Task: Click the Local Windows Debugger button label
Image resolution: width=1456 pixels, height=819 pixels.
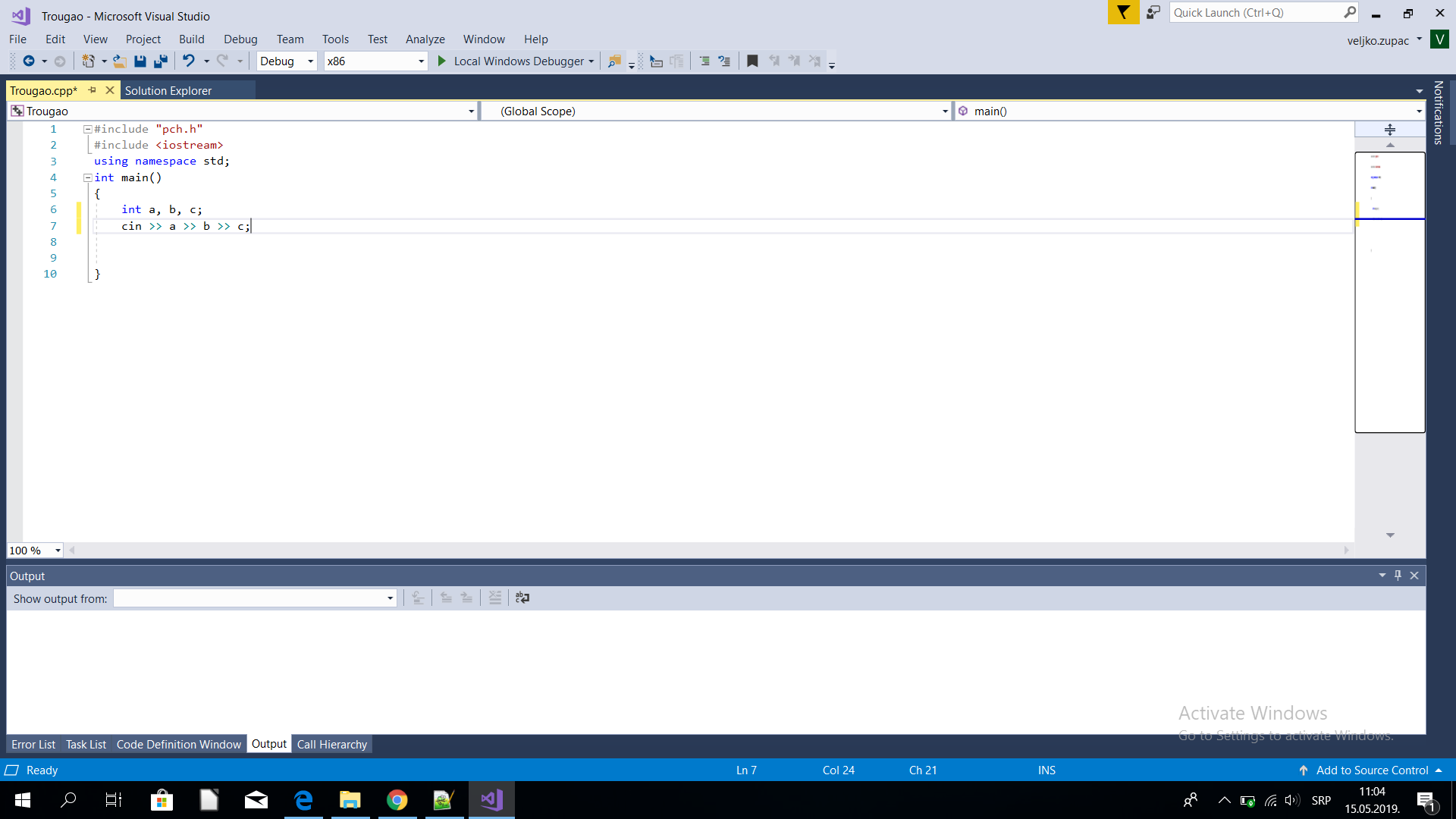Action: 519,61
